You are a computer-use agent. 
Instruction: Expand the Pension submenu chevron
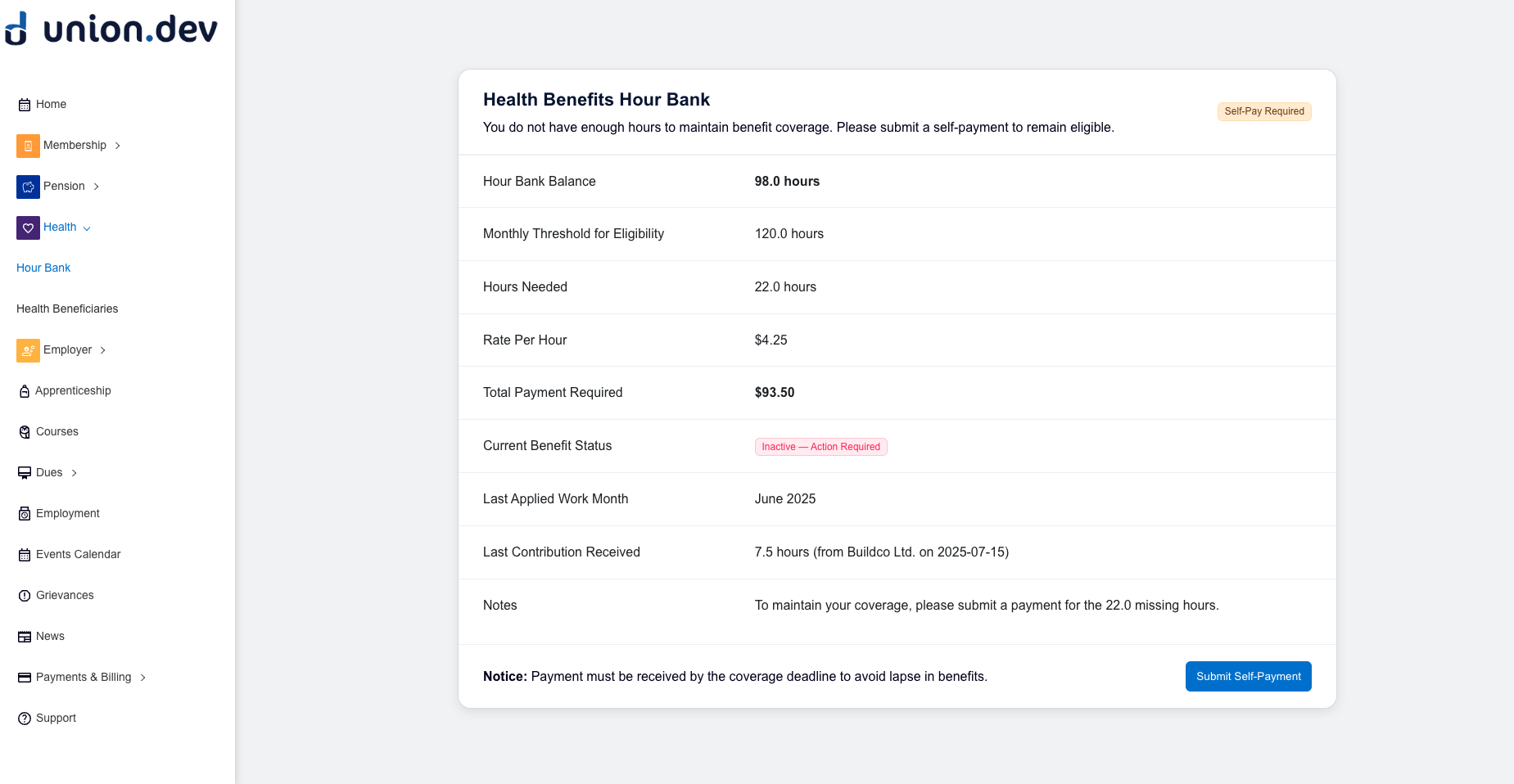[97, 187]
